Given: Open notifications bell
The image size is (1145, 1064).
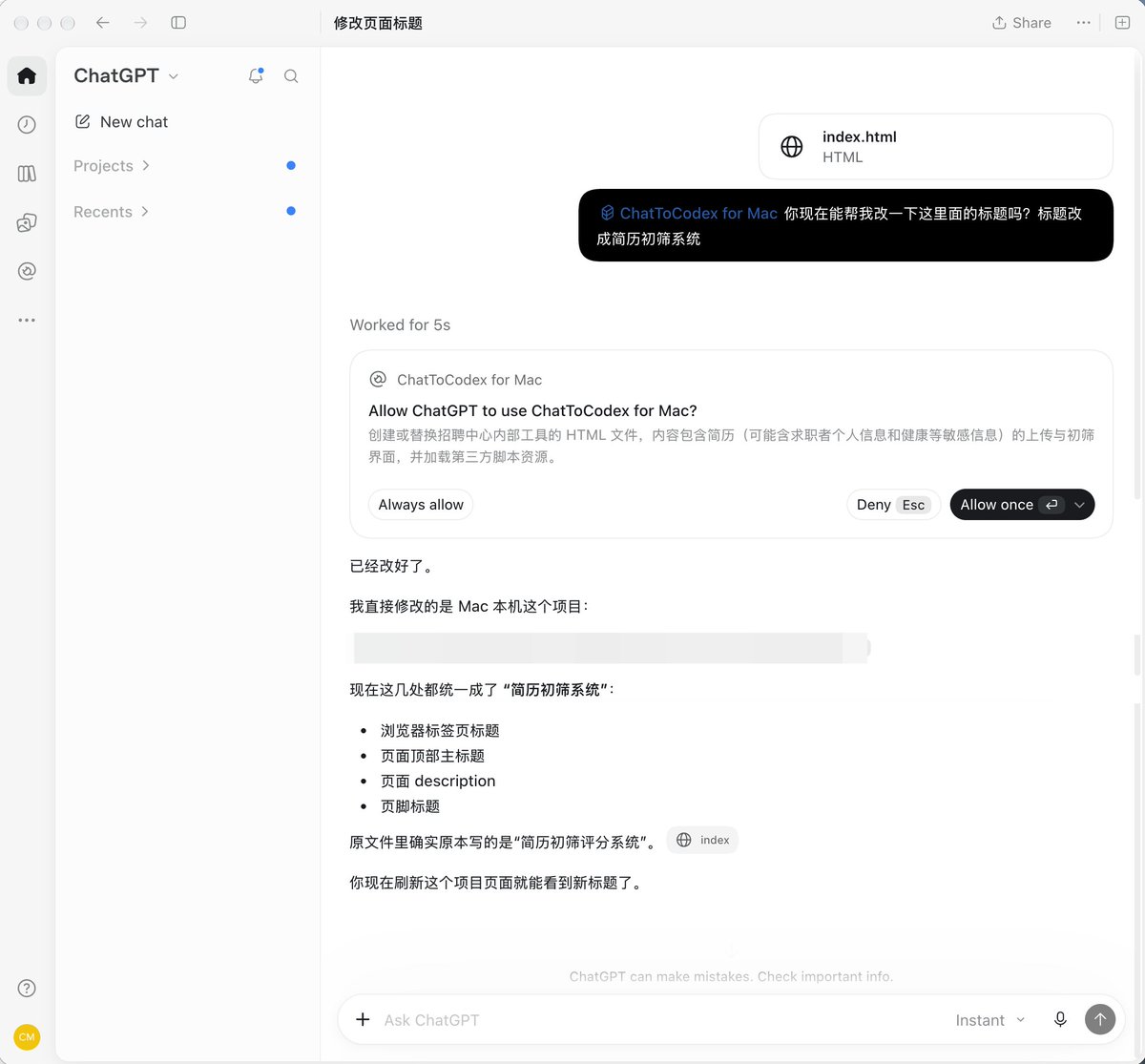Looking at the screenshot, I should coord(256,76).
